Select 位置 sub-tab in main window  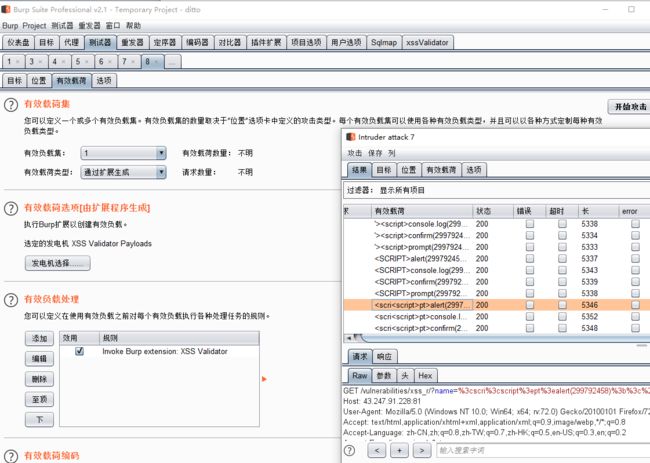click(x=39, y=80)
